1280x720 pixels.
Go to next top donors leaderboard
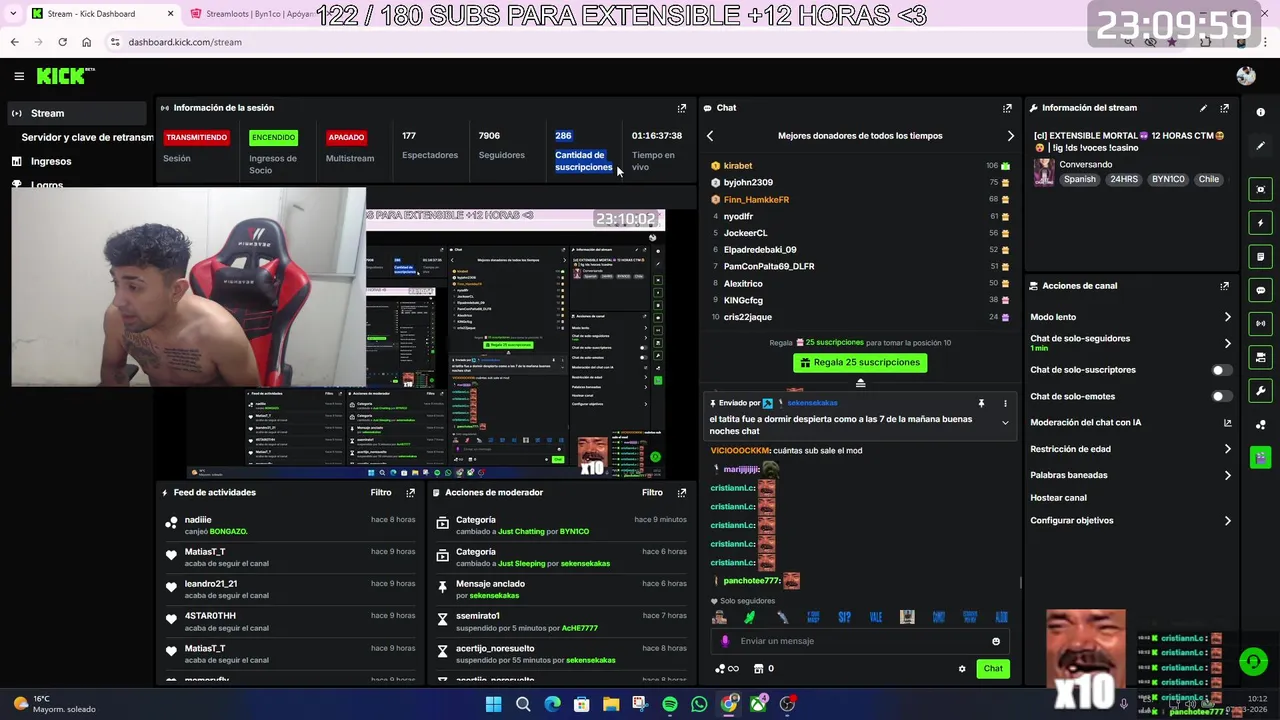point(1010,136)
